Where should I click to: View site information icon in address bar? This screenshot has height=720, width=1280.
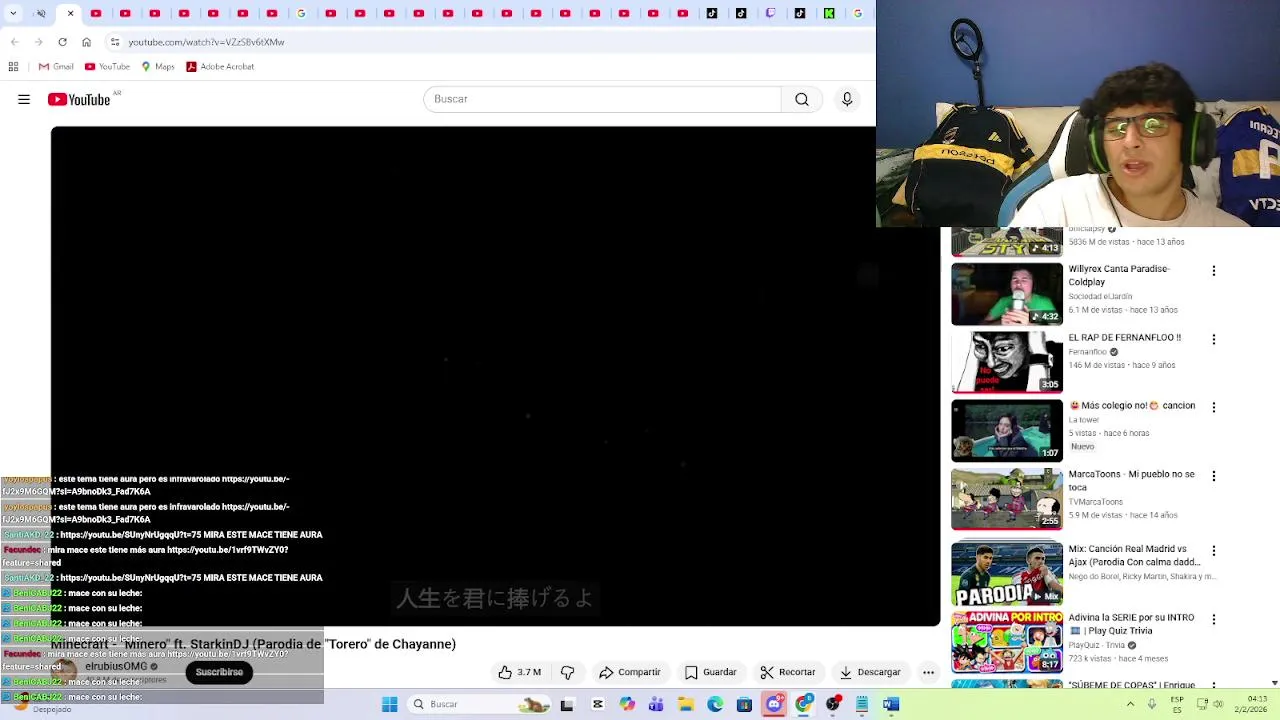(x=115, y=42)
